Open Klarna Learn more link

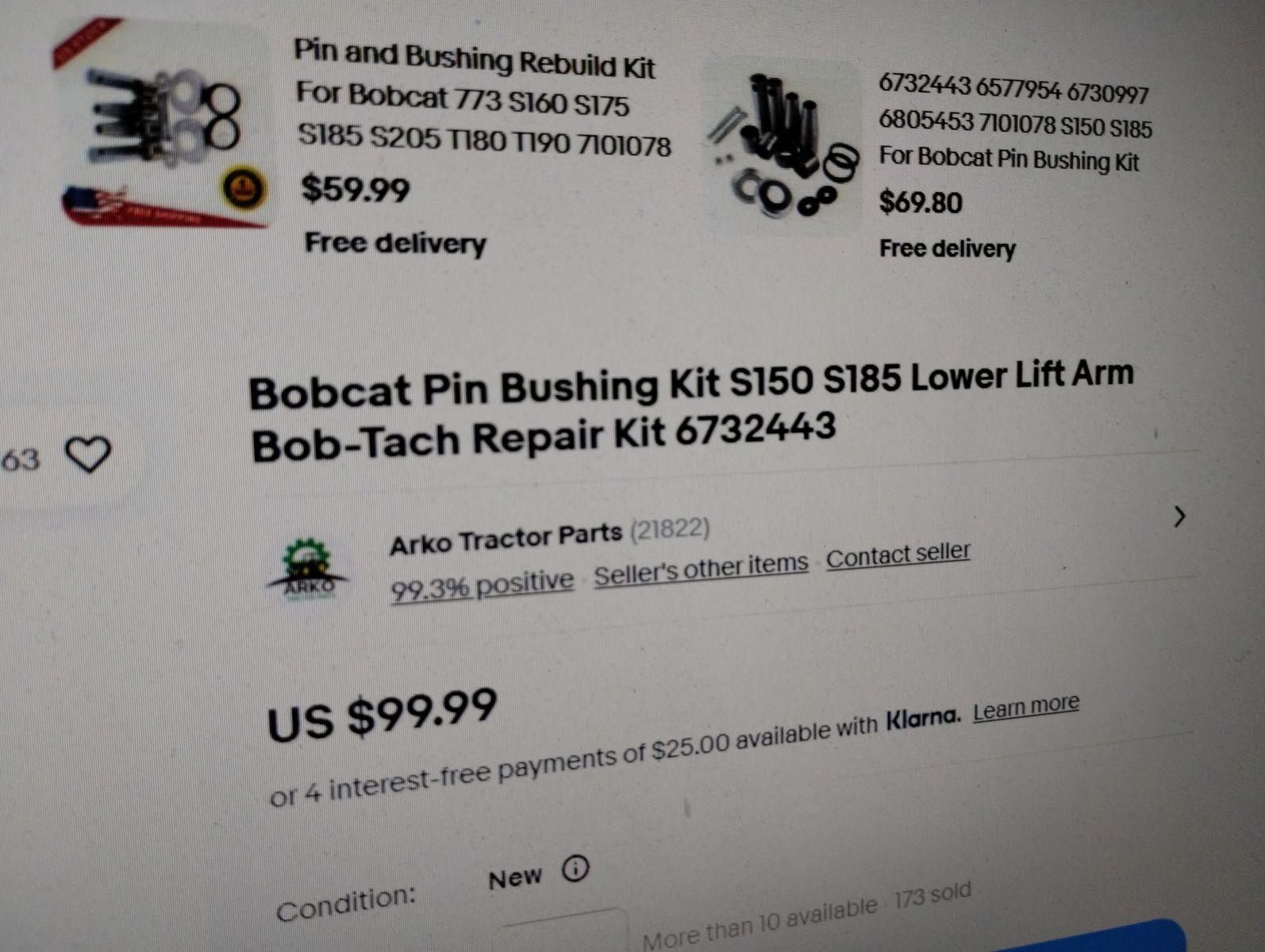pos(1026,707)
